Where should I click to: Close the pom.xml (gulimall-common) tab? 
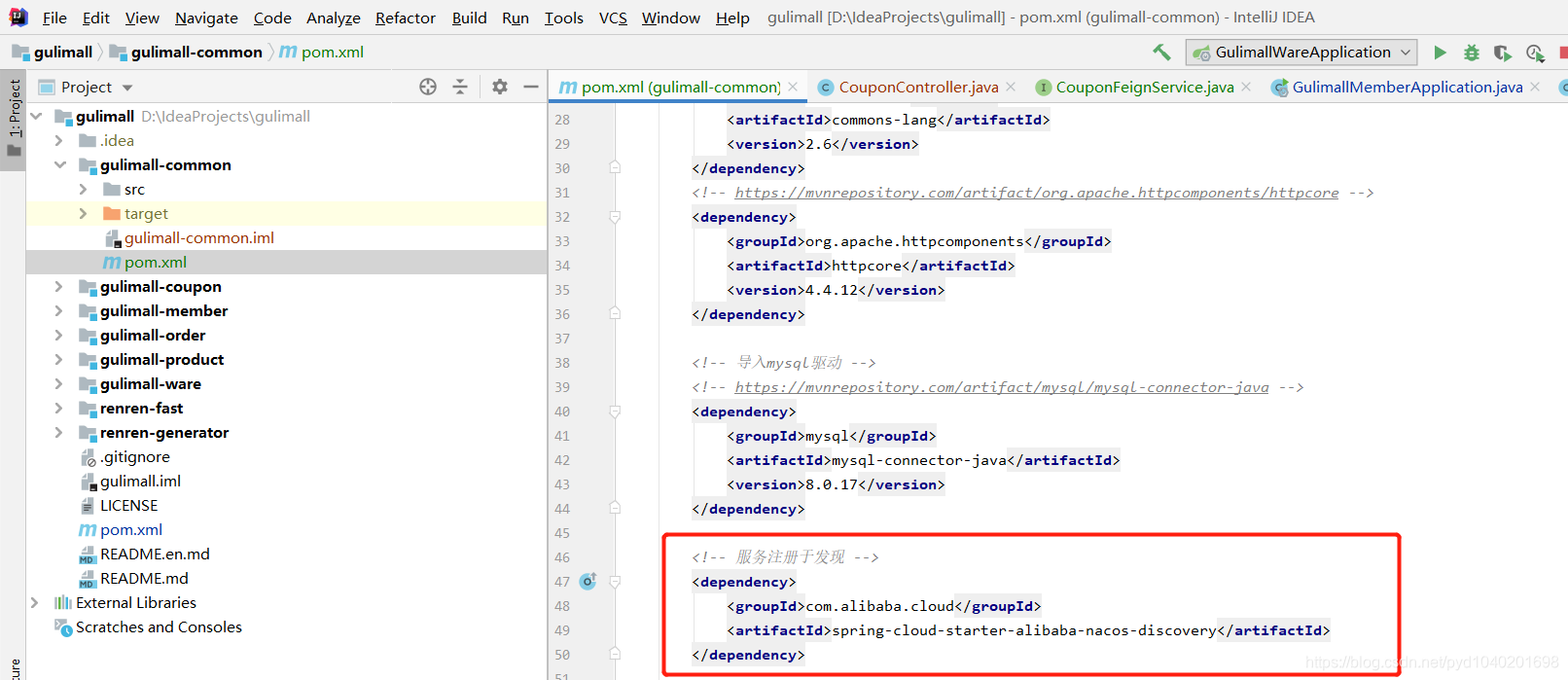794,87
